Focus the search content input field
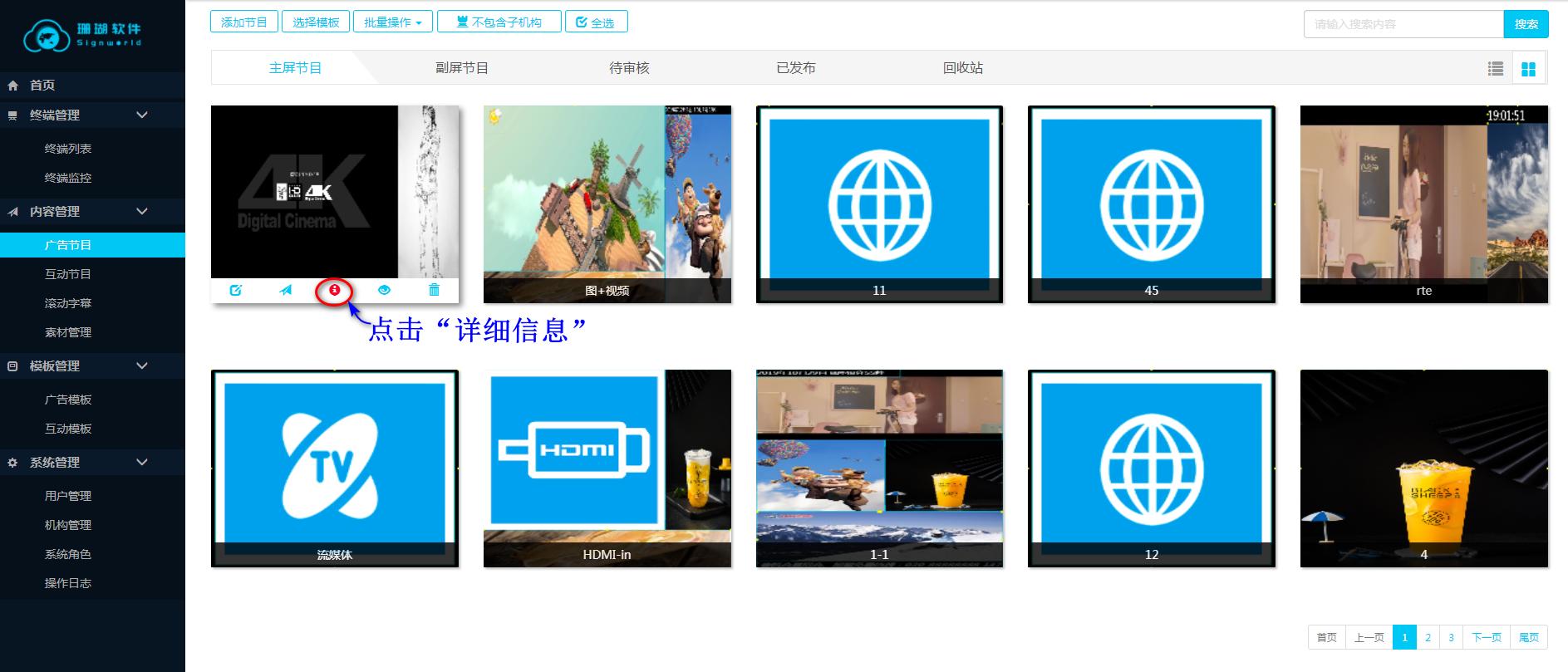1568x672 pixels. pyautogui.click(x=1403, y=24)
